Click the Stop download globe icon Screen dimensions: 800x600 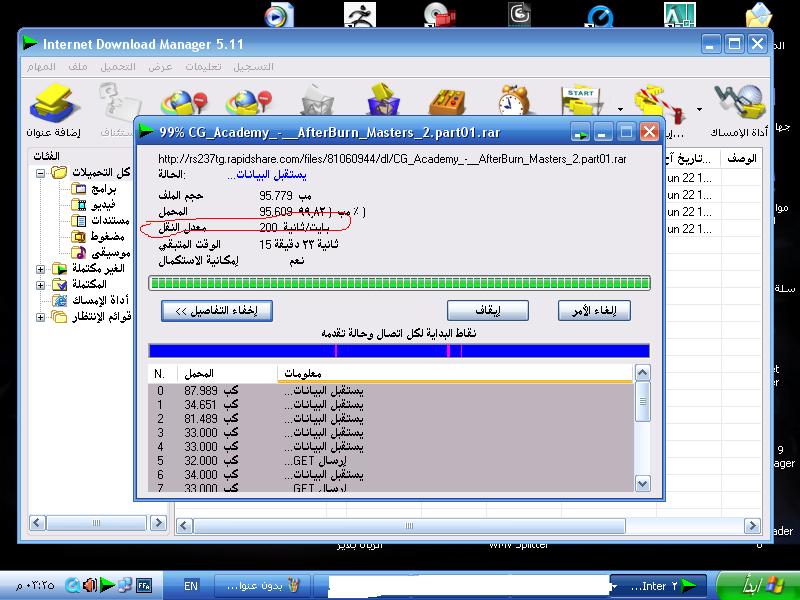point(184,102)
